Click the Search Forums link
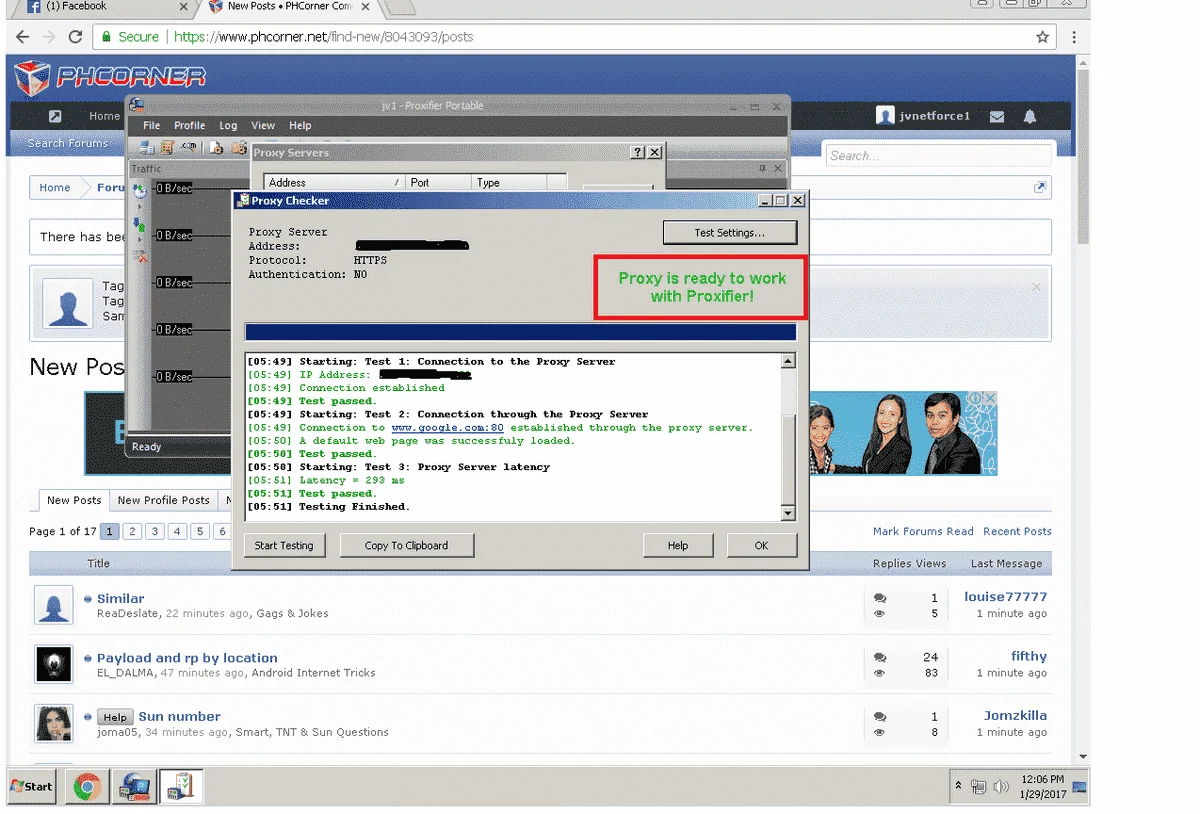1200x814 pixels. (x=67, y=144)
